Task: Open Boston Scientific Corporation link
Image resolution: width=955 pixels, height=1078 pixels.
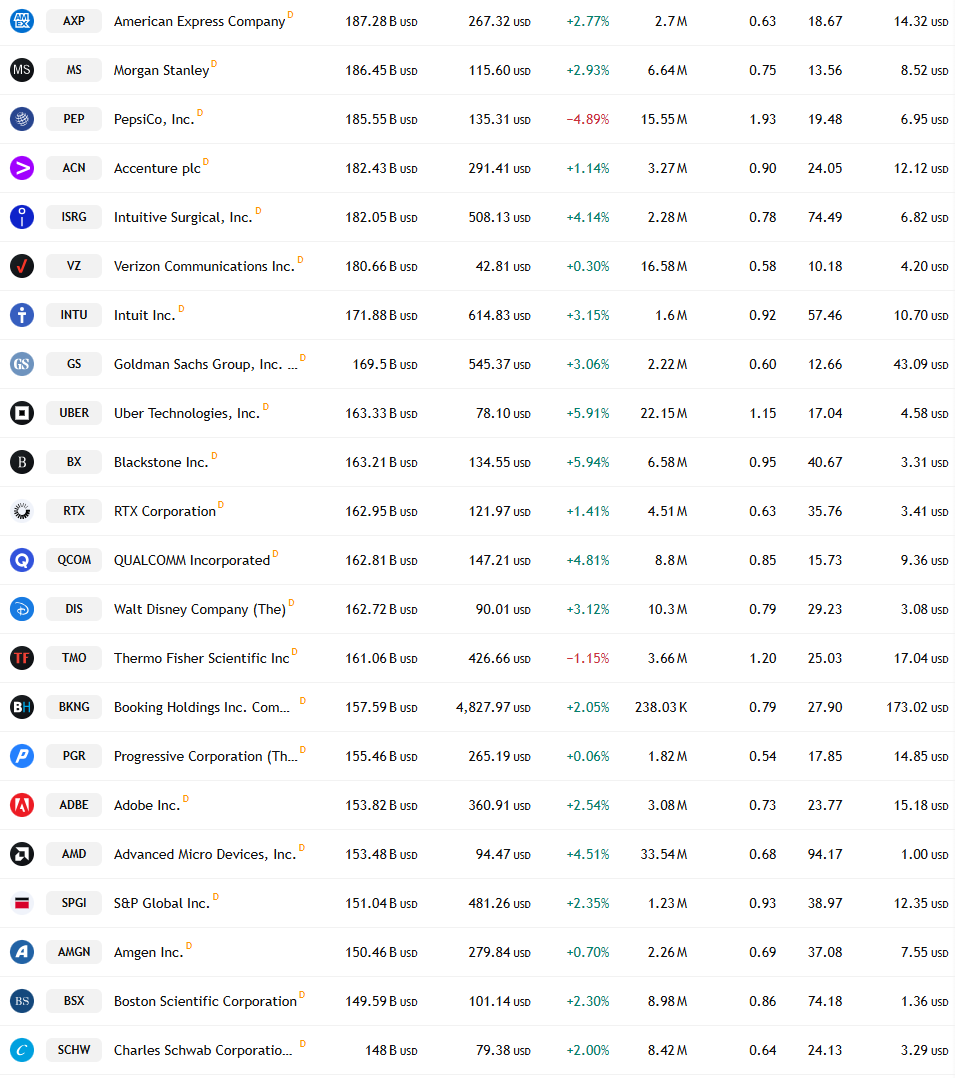Action: click(x=206, y=1001)
